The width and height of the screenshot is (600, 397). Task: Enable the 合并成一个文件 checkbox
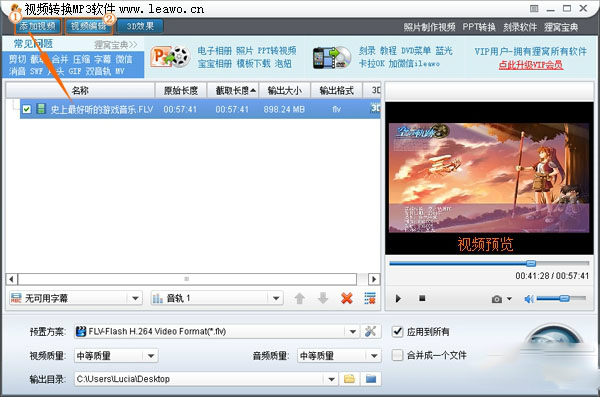398,355
